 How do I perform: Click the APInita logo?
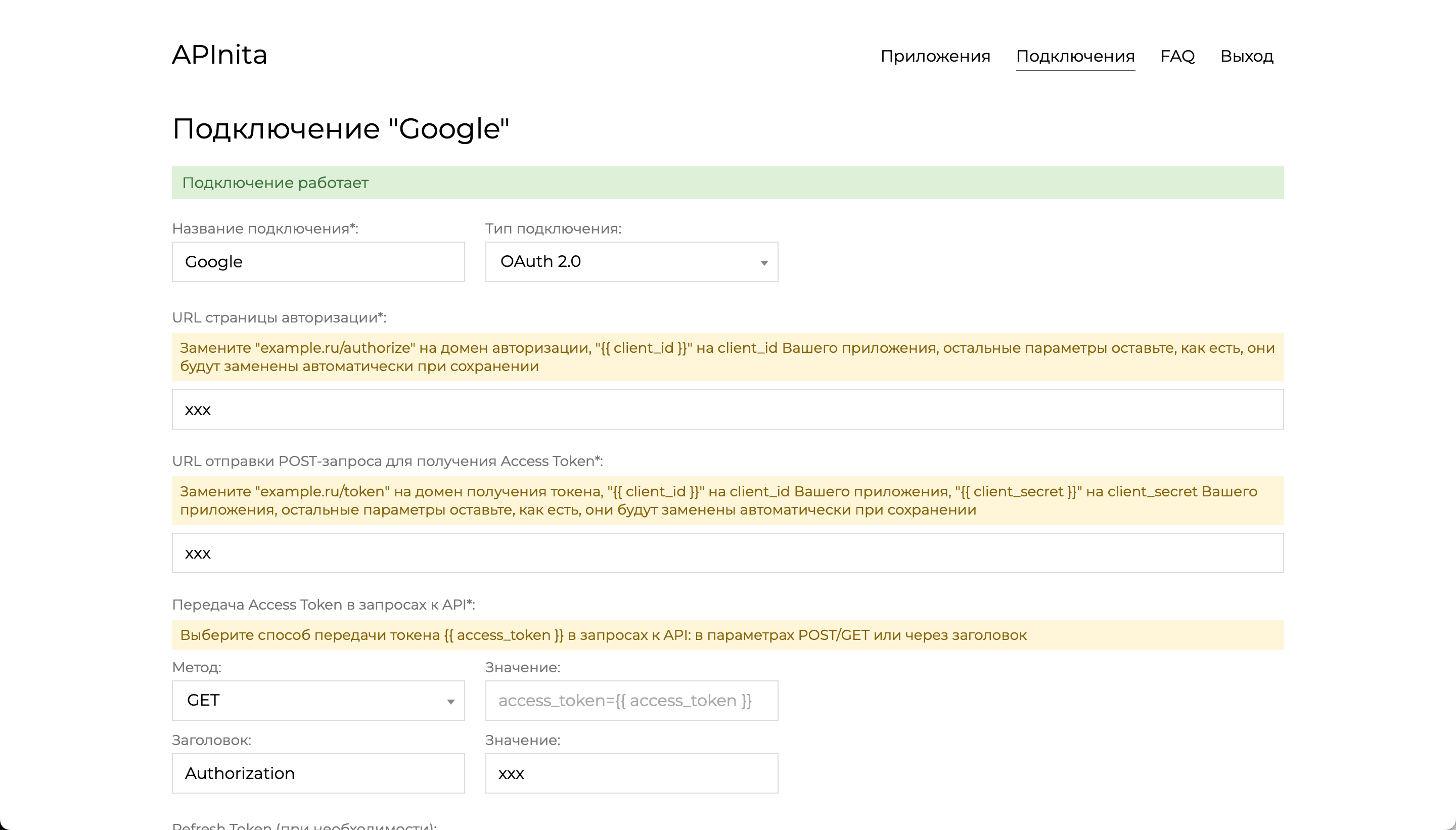click(220, 55)
